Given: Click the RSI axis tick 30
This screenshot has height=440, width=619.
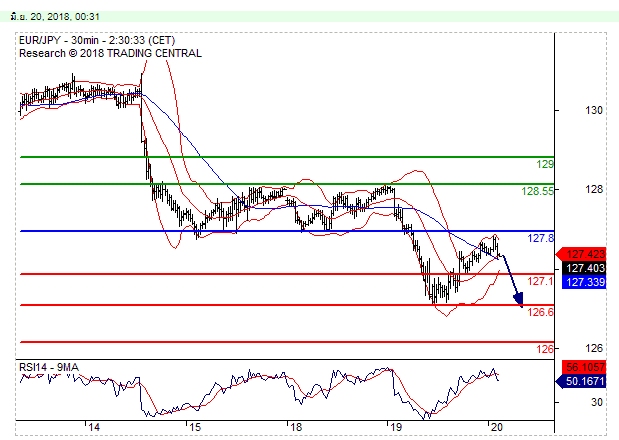Looking at the screenshot, I should (x=597, y=402).
